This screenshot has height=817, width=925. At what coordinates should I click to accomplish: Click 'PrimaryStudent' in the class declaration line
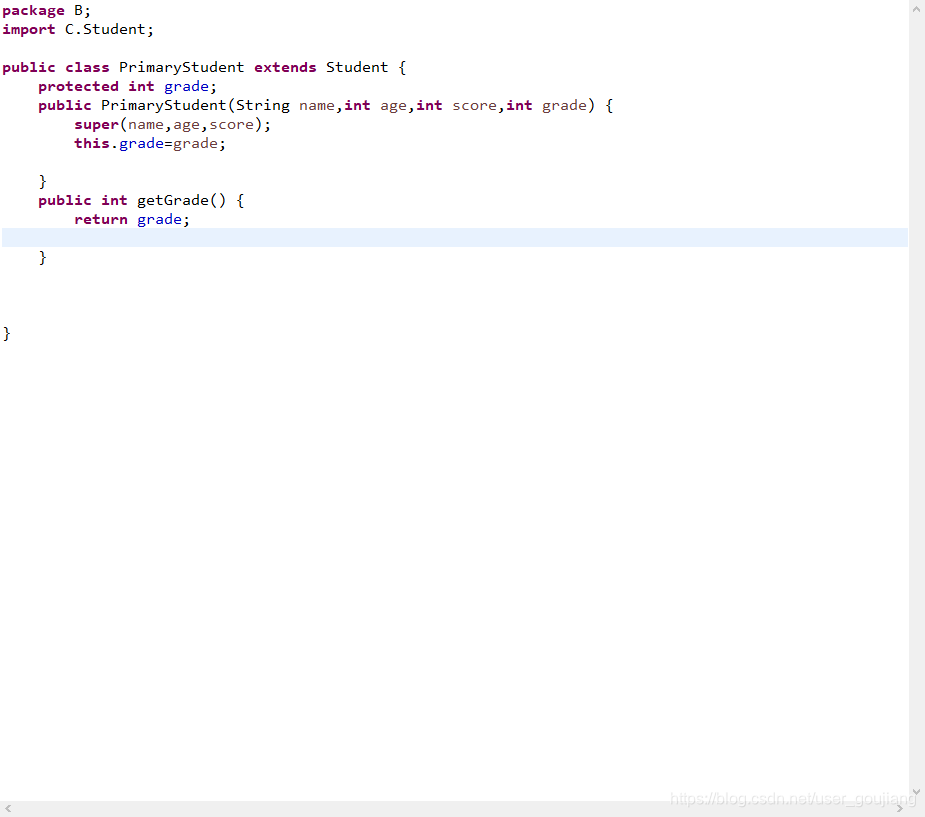point(181,68)
